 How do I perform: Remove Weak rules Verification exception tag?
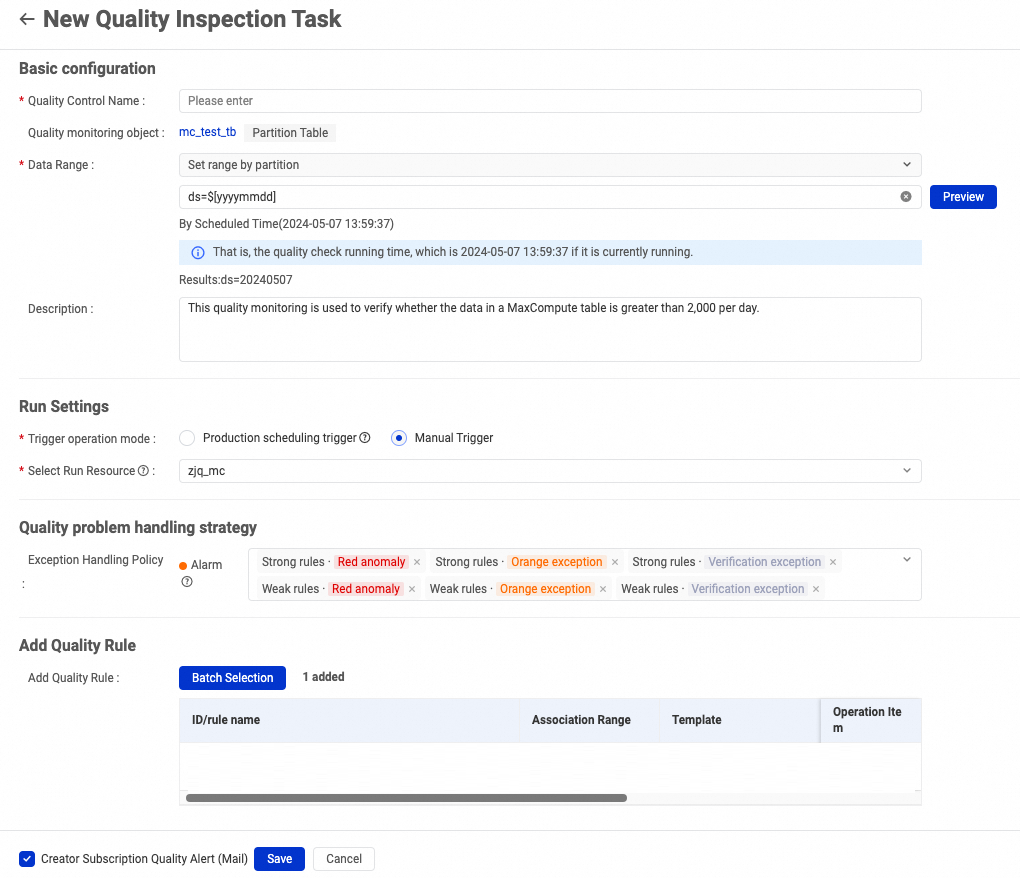click(816, 589)
